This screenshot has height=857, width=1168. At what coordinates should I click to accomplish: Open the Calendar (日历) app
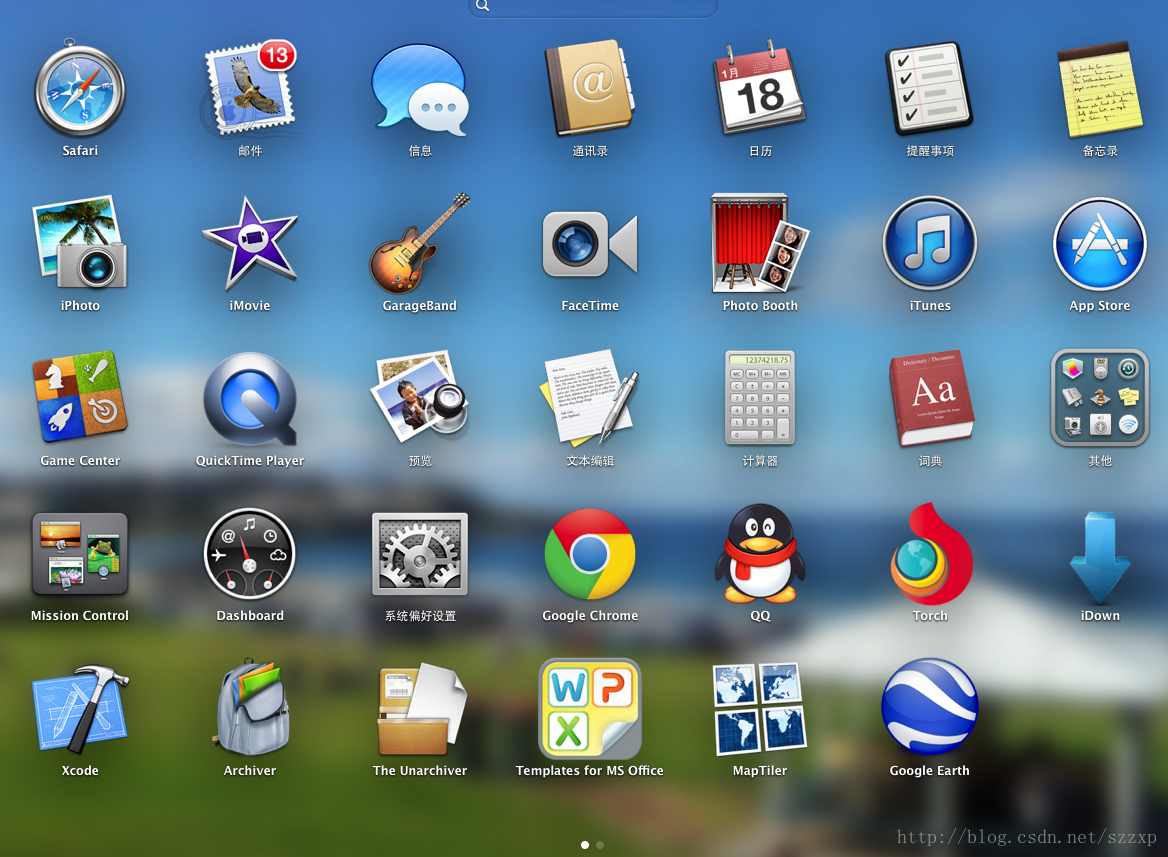[760, 89]
